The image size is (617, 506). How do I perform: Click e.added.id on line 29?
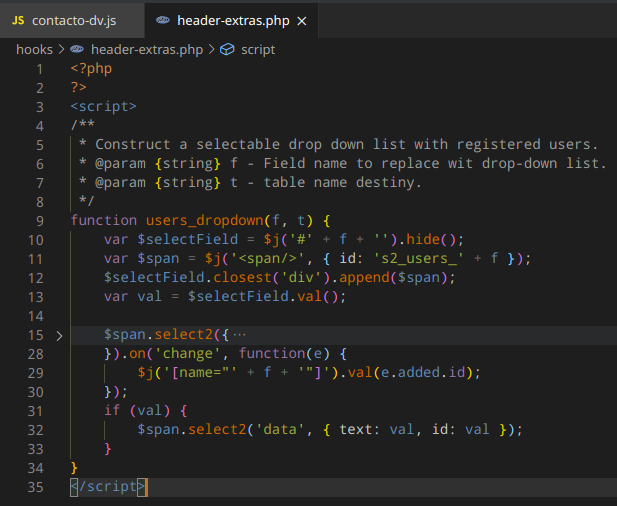click(423, 372)
